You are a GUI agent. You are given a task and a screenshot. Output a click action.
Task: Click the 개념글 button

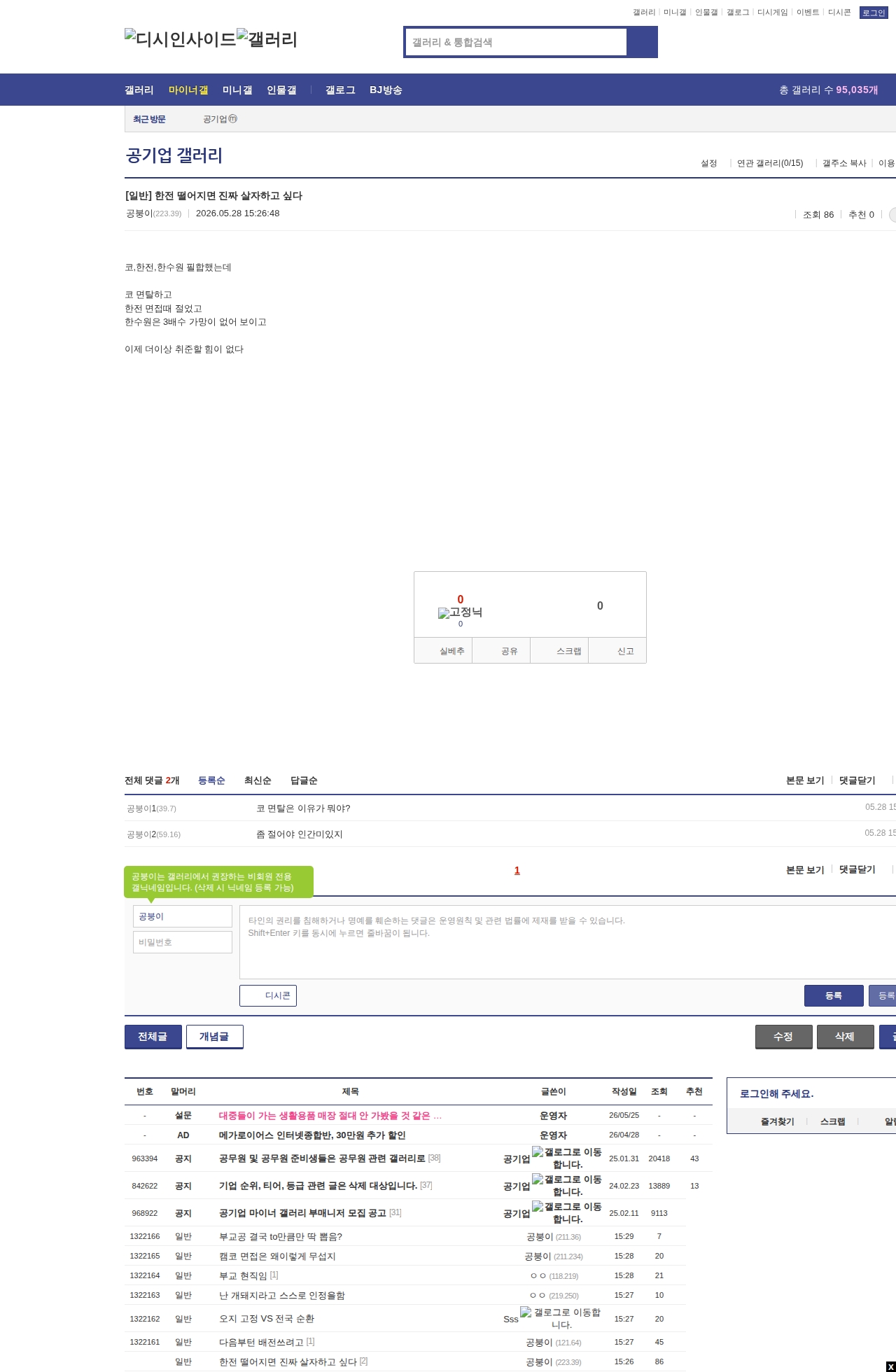pos(215,1037)
